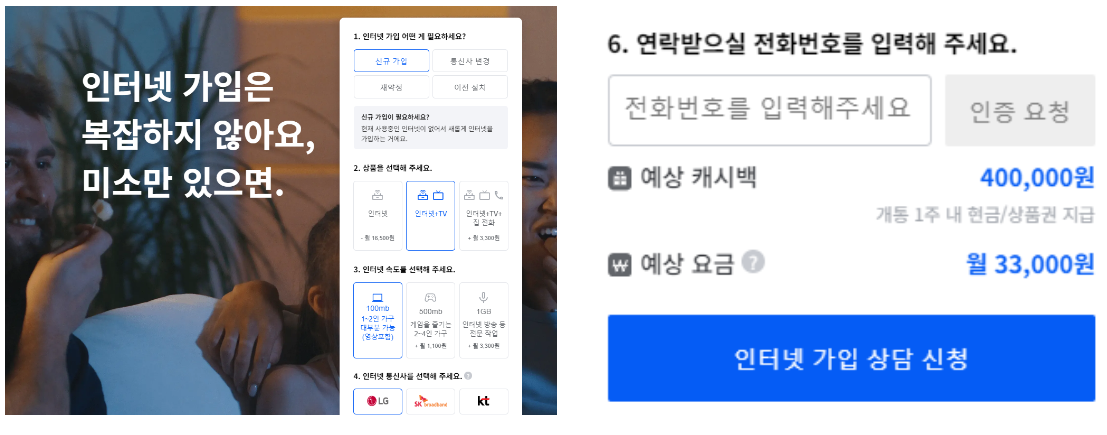Select the 1GB microphone speed option
Image resolution: width=1107 pixels, height=435 pixels.
point(484,321)
